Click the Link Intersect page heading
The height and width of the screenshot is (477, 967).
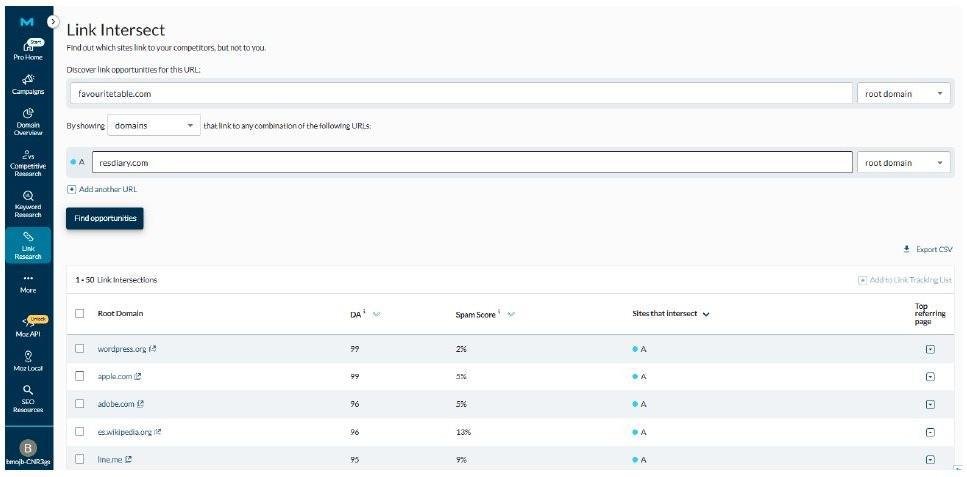[116, 30]
